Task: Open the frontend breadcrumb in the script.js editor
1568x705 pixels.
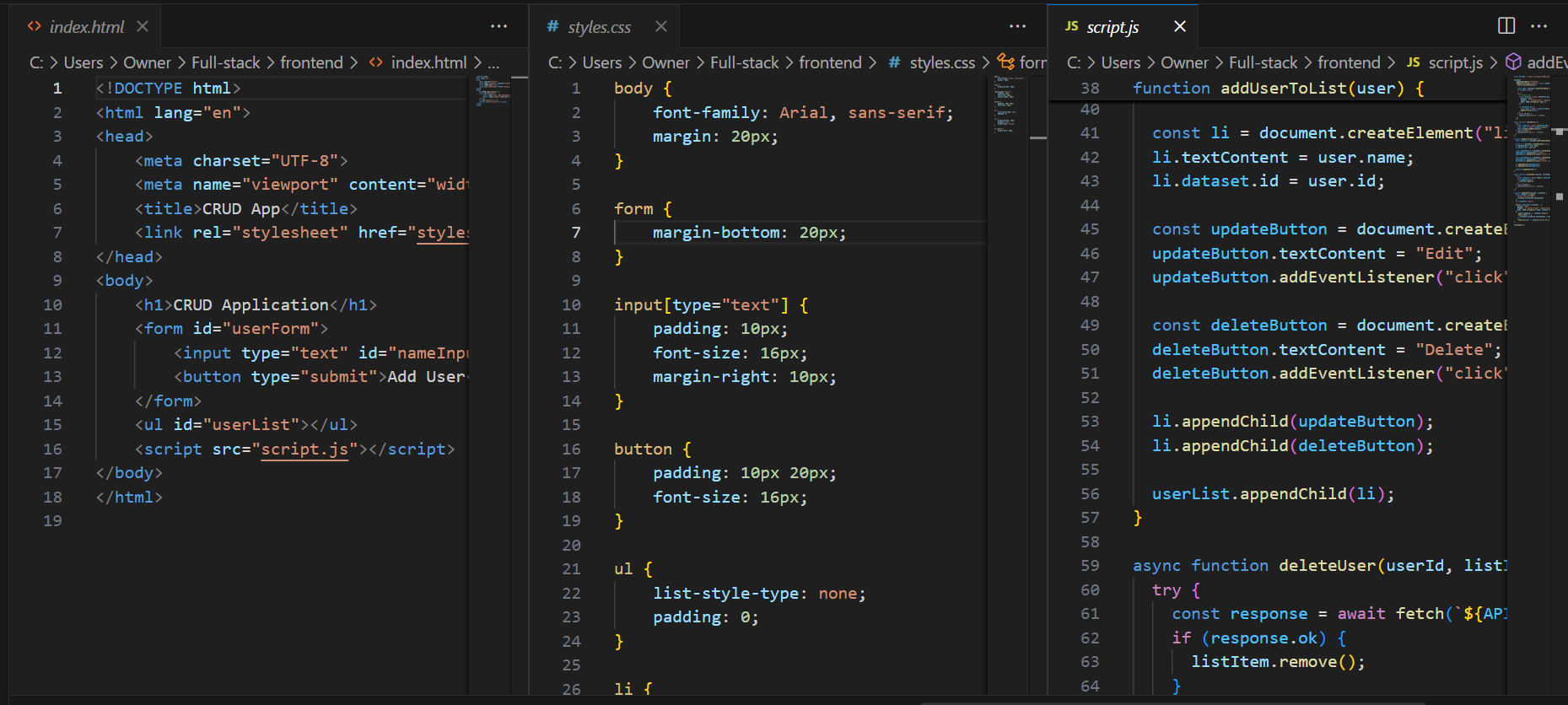Action: (1350, 62)
